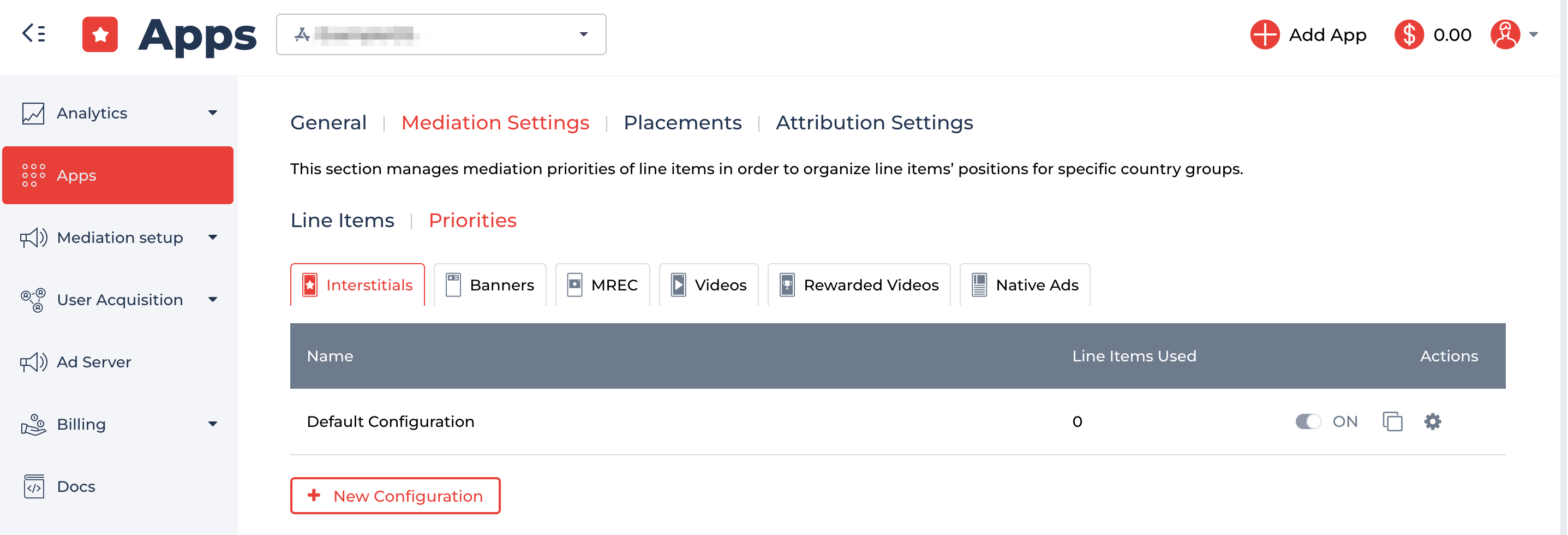This screenshot has height=535, width=1568.
Task: Click the user profile avatar icon
Action: pyautogui.click(x=1505, y=35)
